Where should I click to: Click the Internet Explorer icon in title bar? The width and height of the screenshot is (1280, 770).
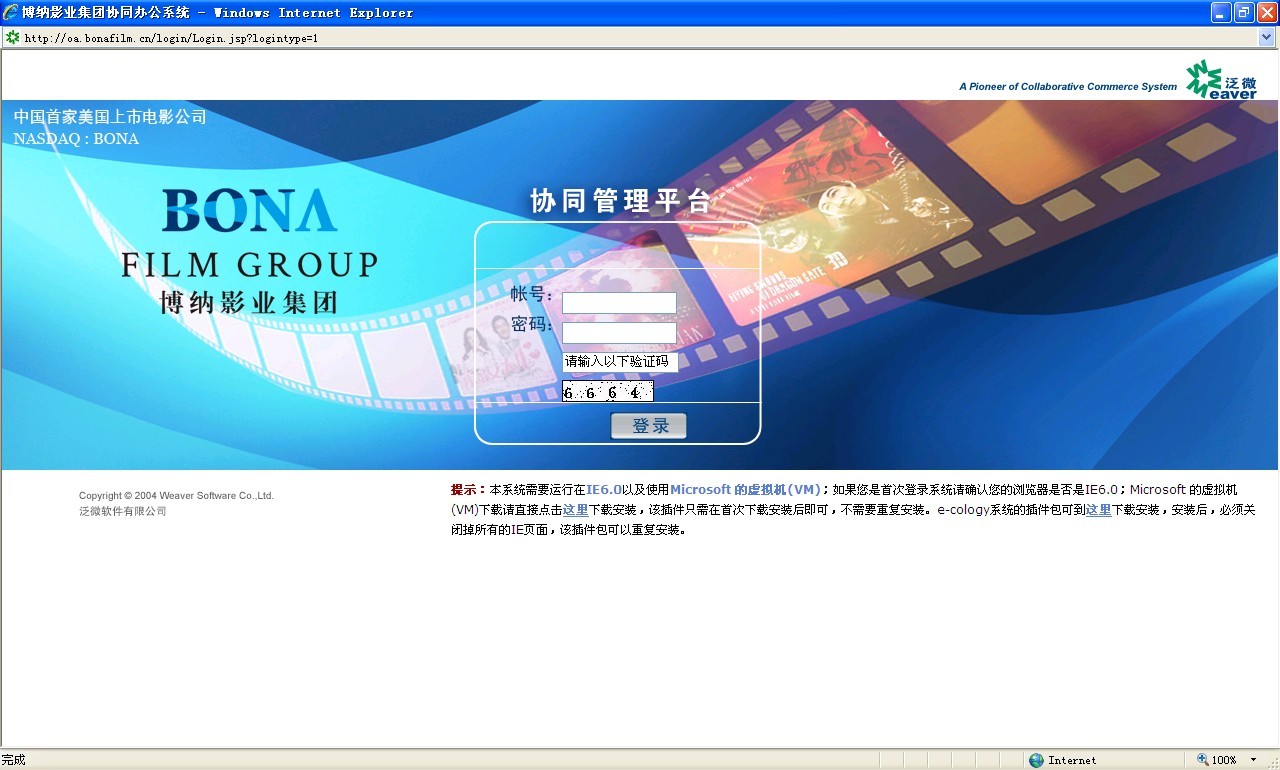(11, 12)
